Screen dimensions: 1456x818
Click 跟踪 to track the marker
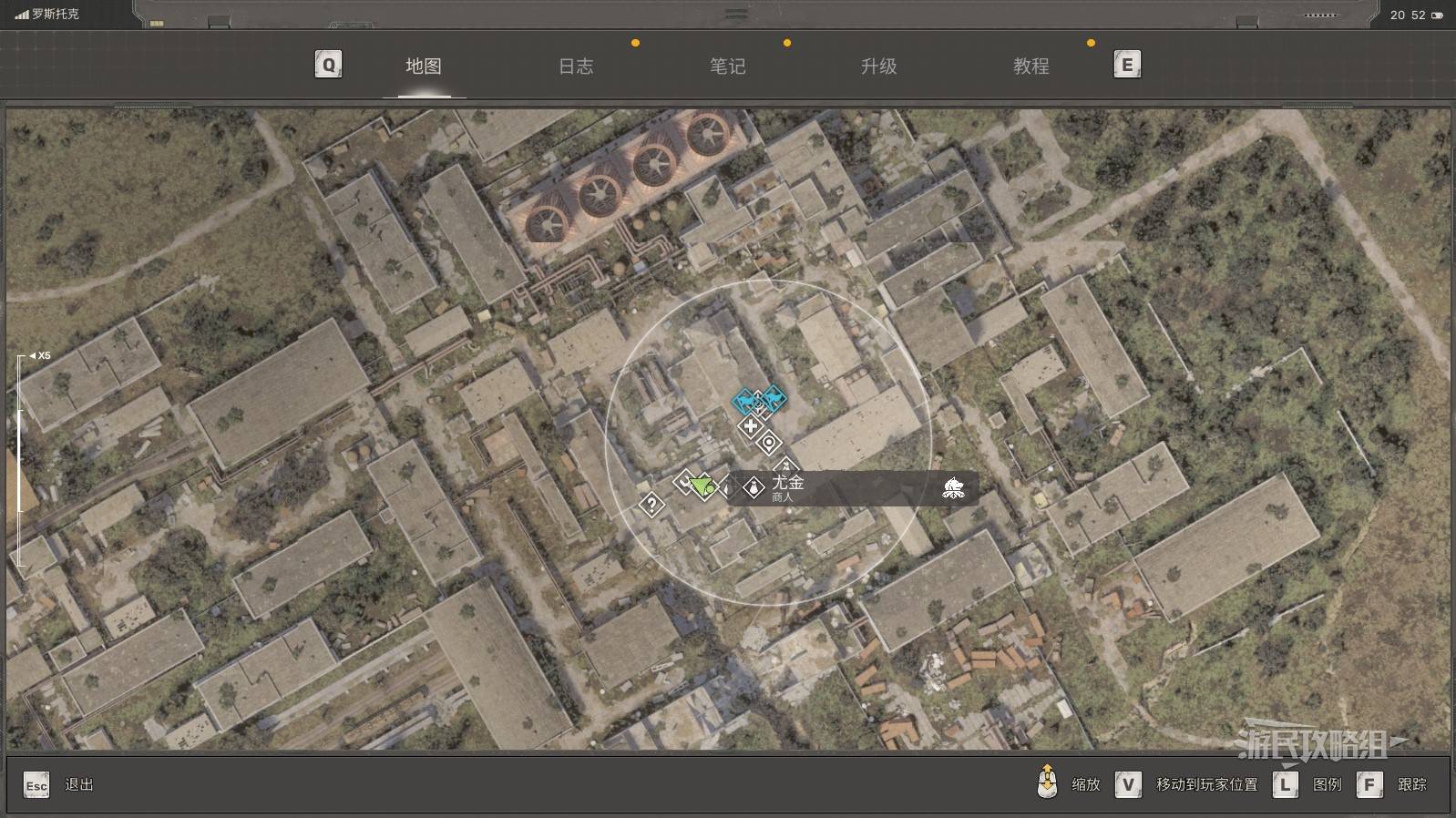coord(1412,784)
